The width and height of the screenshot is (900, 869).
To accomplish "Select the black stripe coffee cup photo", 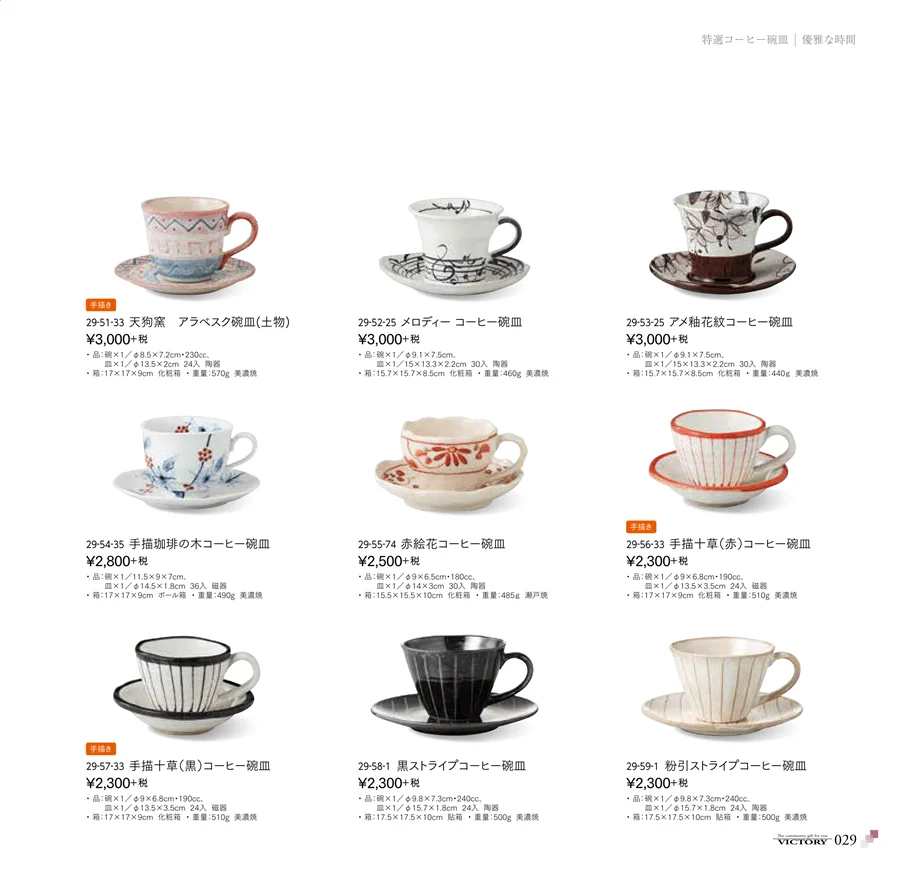I will [x=454, y=684].
